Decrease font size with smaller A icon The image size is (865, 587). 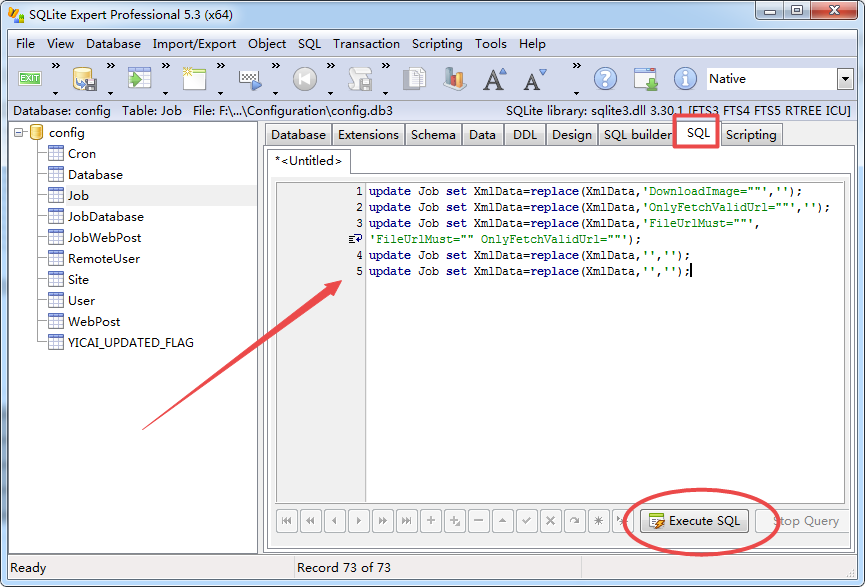535,79
